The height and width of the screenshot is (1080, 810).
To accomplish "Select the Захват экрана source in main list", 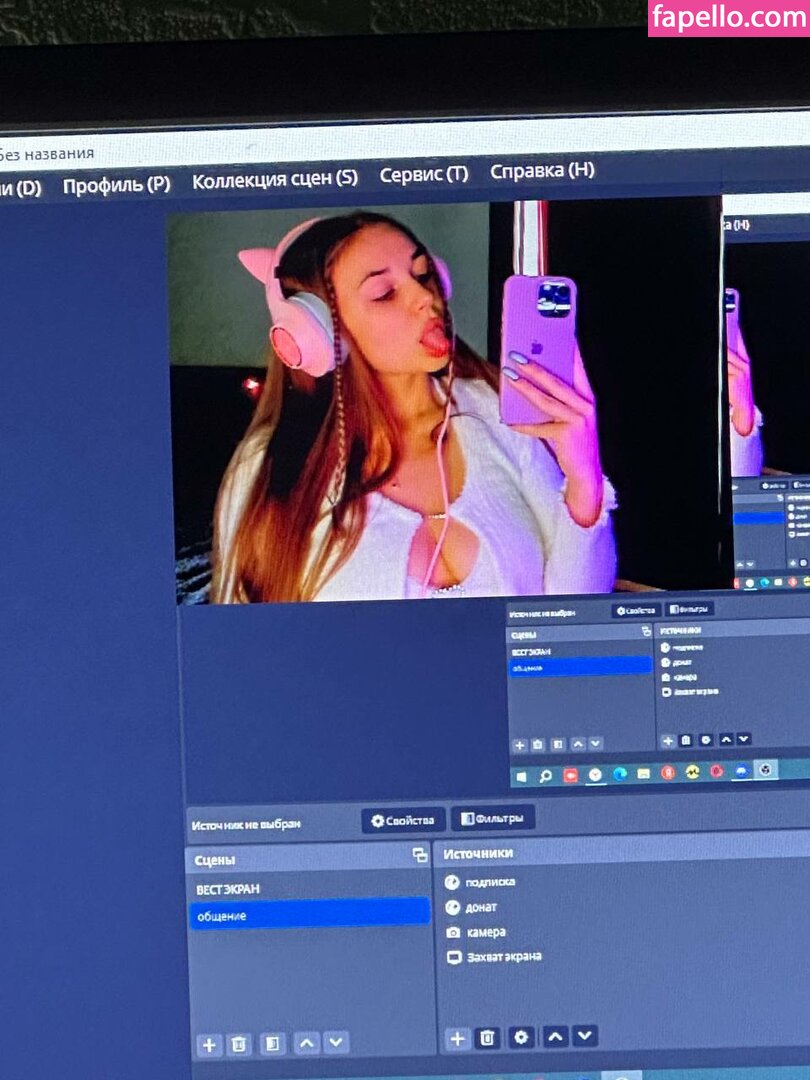I will click(504, 957).
